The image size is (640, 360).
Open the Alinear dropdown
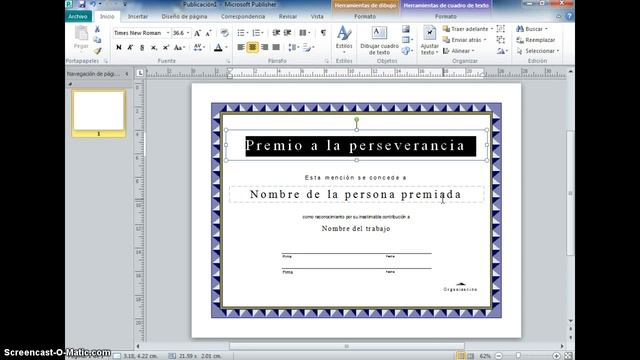point(459,51)
